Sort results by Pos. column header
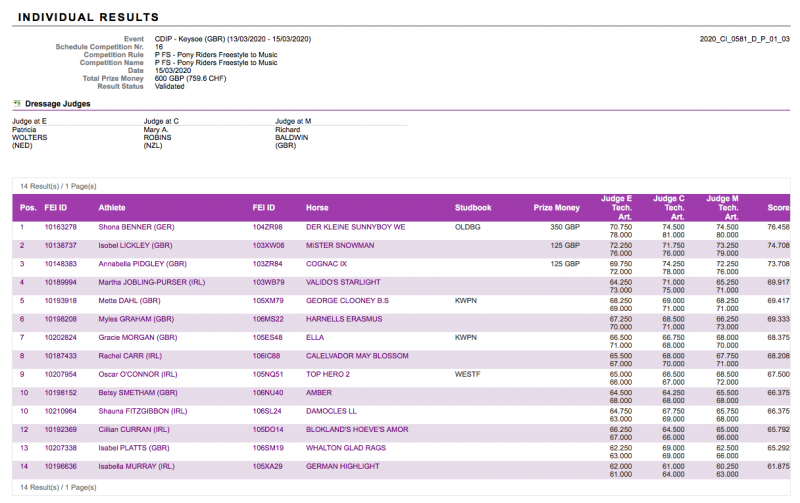This screenshot has width=800, height=503. click(28, 208)
